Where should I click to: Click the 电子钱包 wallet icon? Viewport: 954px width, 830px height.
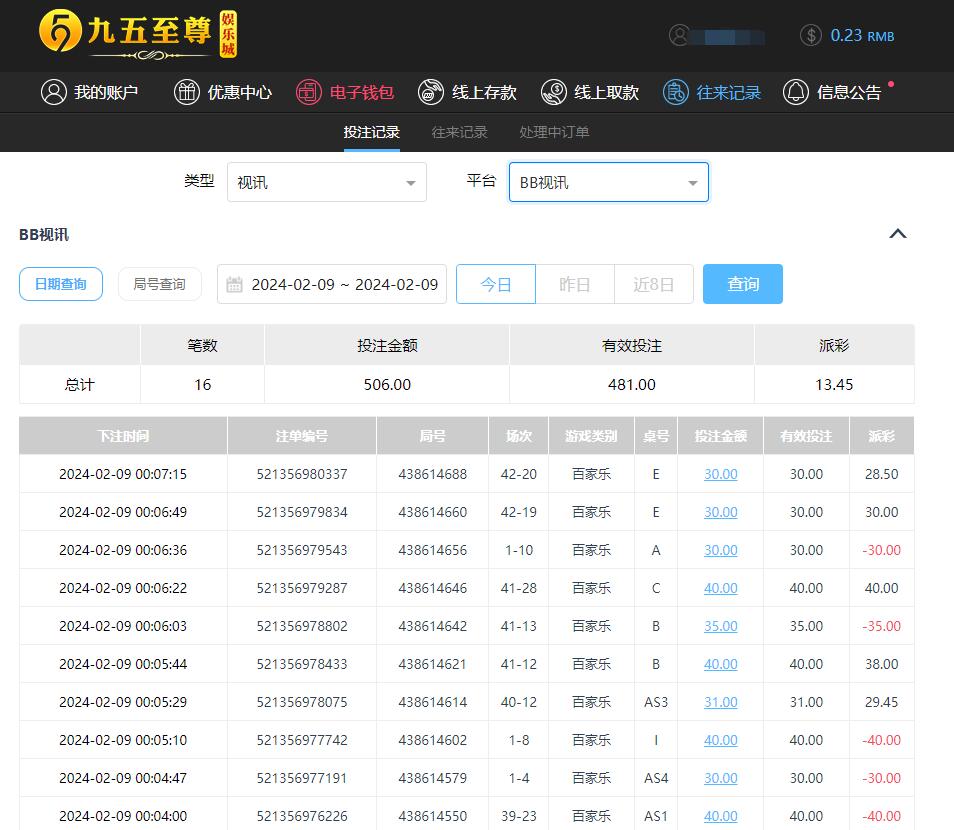[308, 92]
